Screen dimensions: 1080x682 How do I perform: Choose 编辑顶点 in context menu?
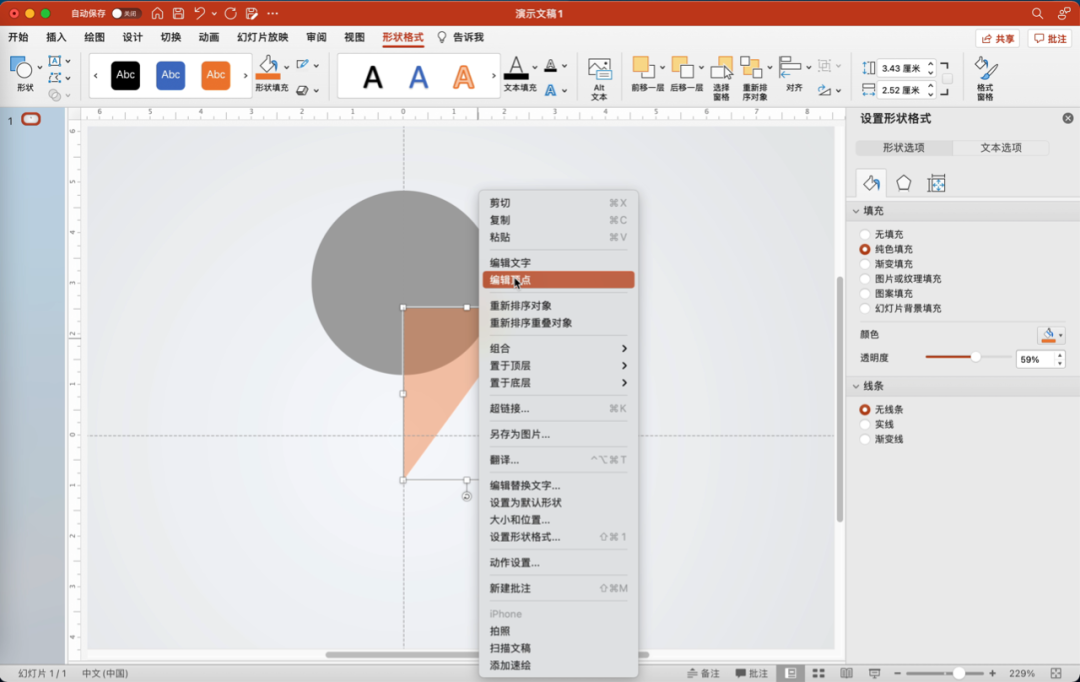click(x=558, y=280)
